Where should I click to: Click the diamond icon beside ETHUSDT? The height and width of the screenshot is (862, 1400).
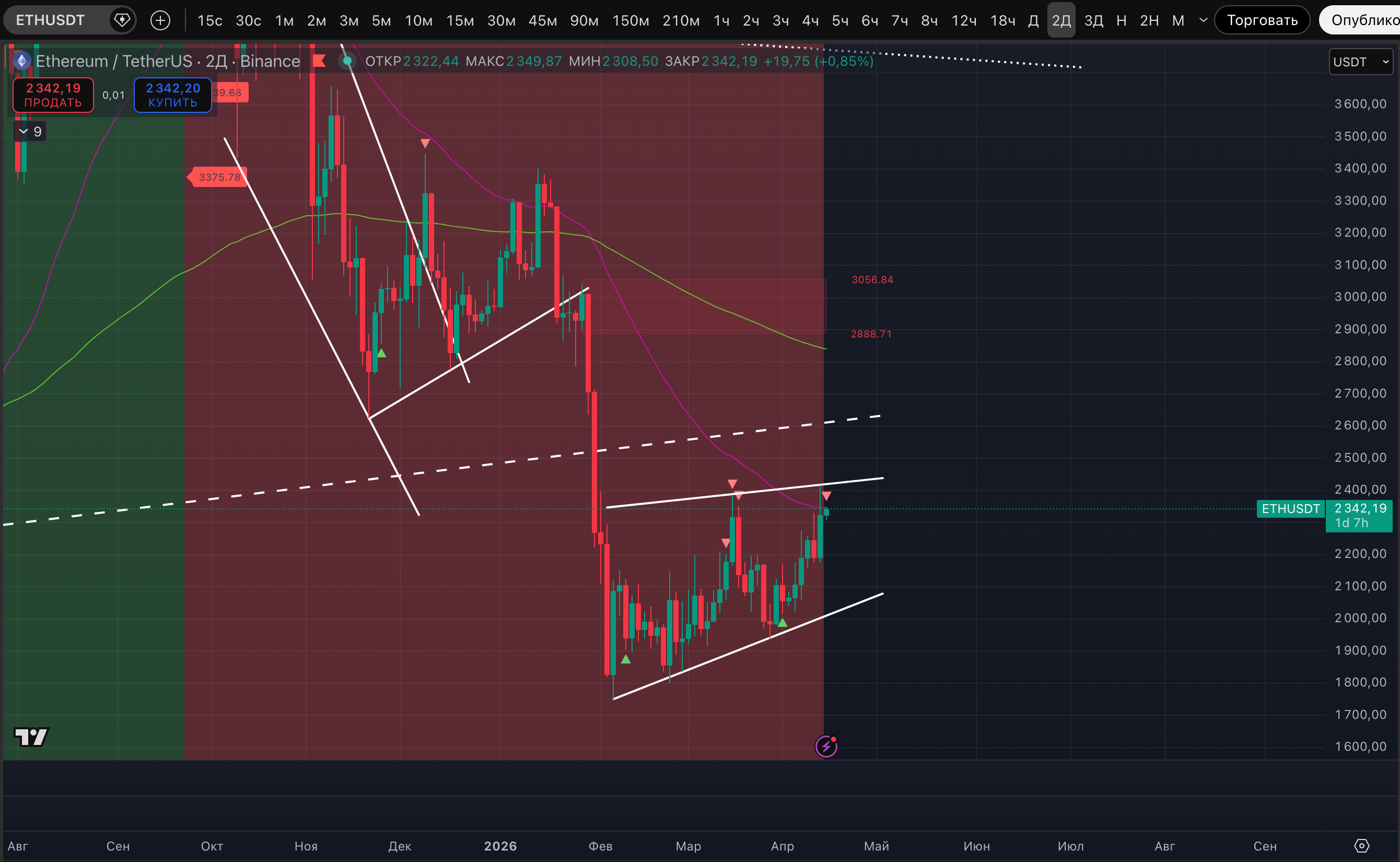(121, 20)
